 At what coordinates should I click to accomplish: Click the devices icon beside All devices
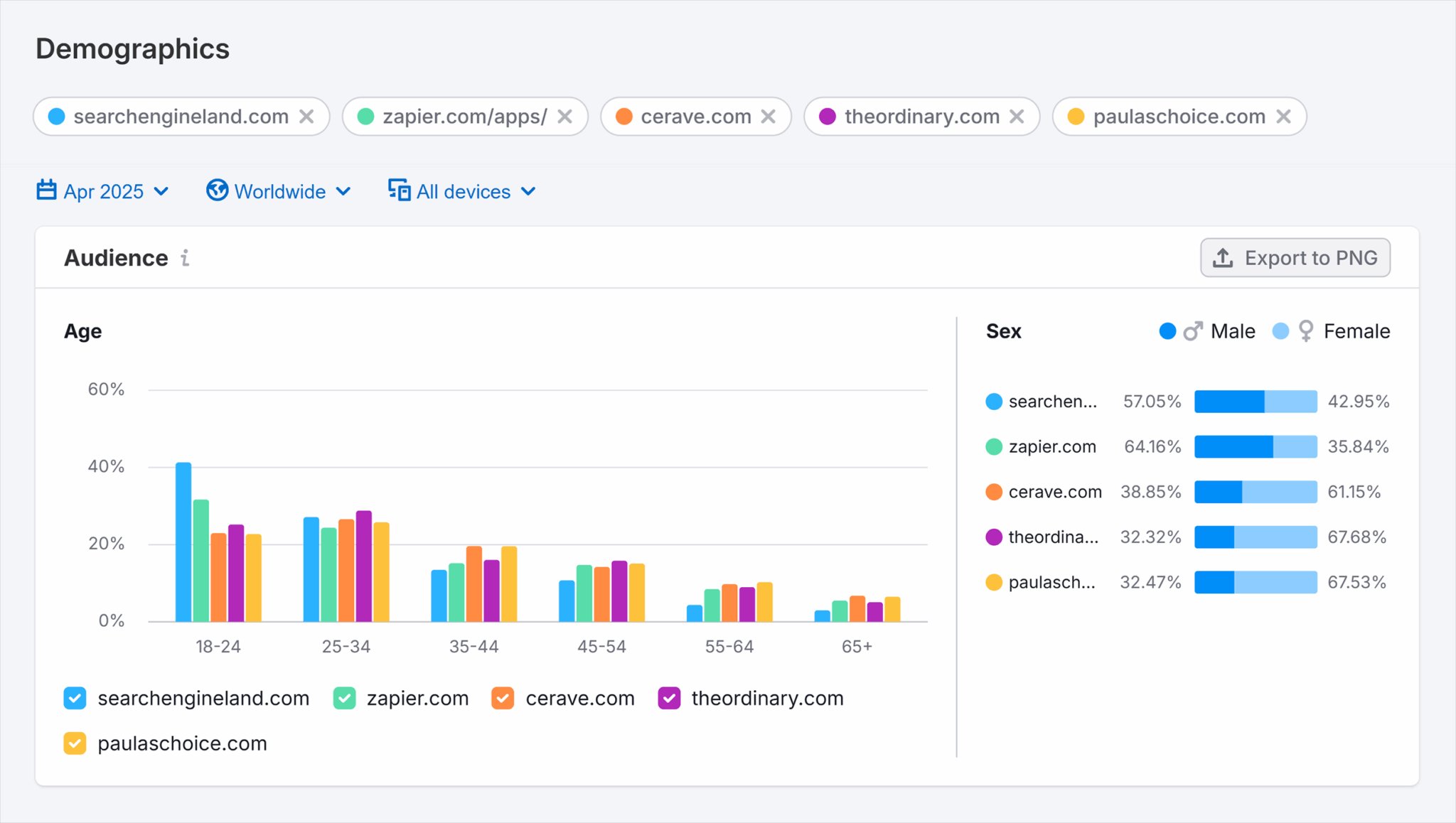399,190
